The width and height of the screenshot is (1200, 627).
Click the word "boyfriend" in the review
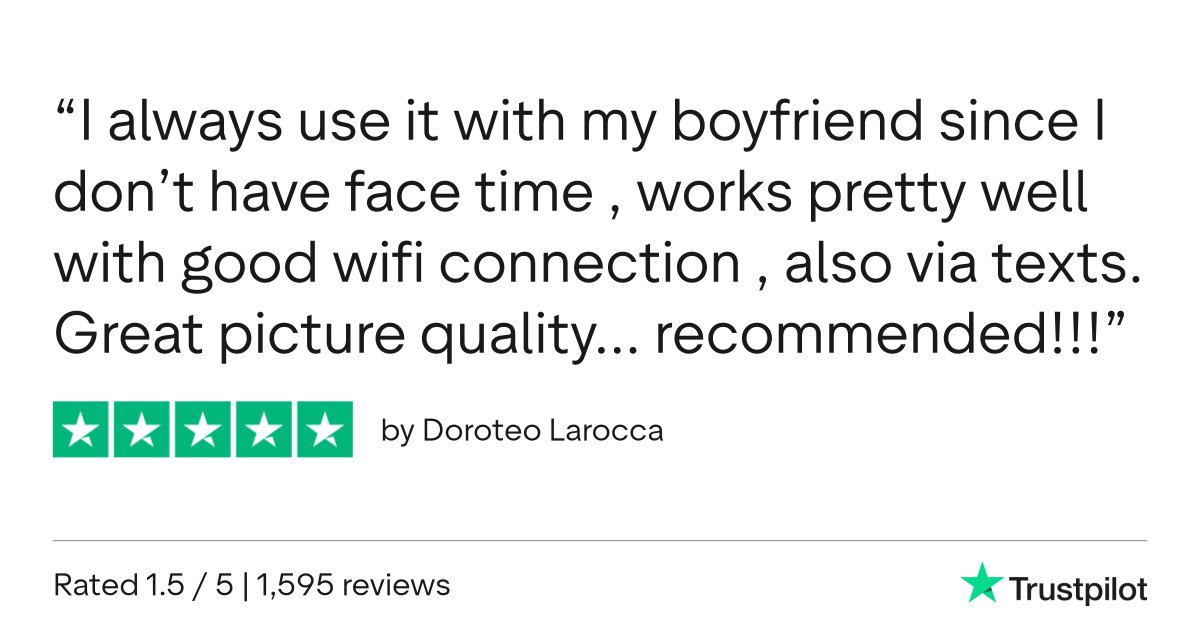(796, 122)
